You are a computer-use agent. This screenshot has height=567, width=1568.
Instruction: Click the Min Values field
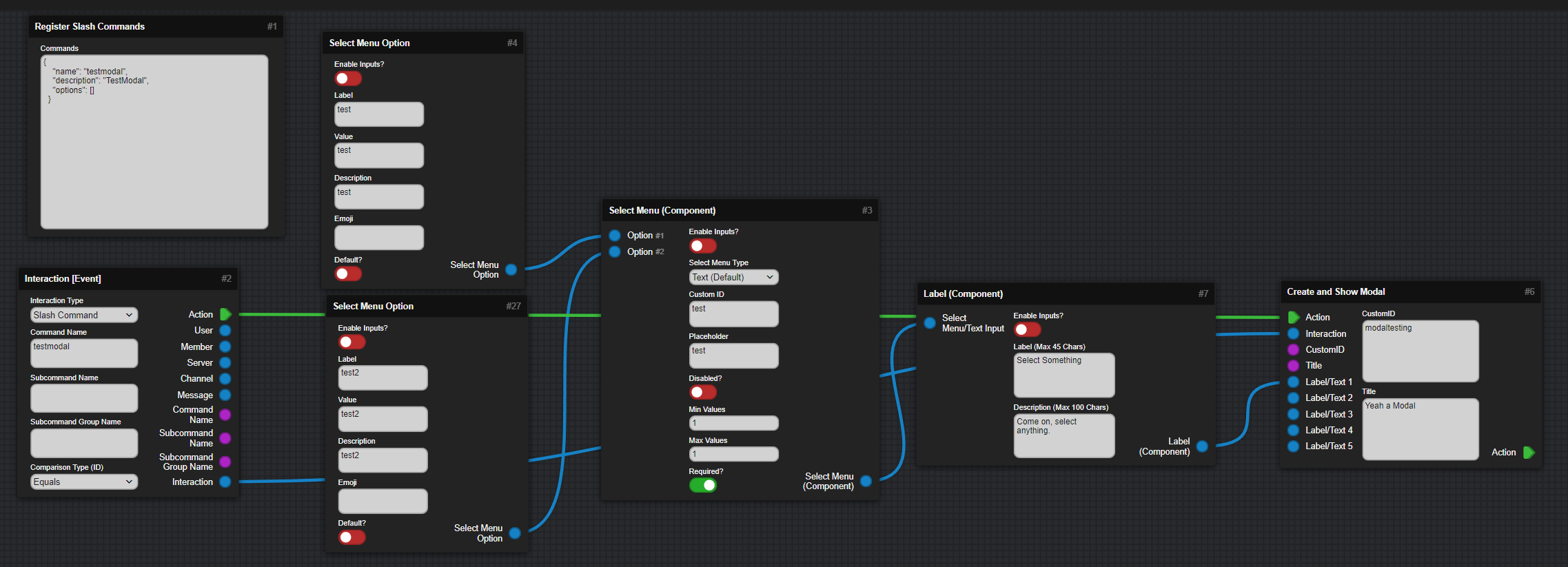click(x=733, y=423)
